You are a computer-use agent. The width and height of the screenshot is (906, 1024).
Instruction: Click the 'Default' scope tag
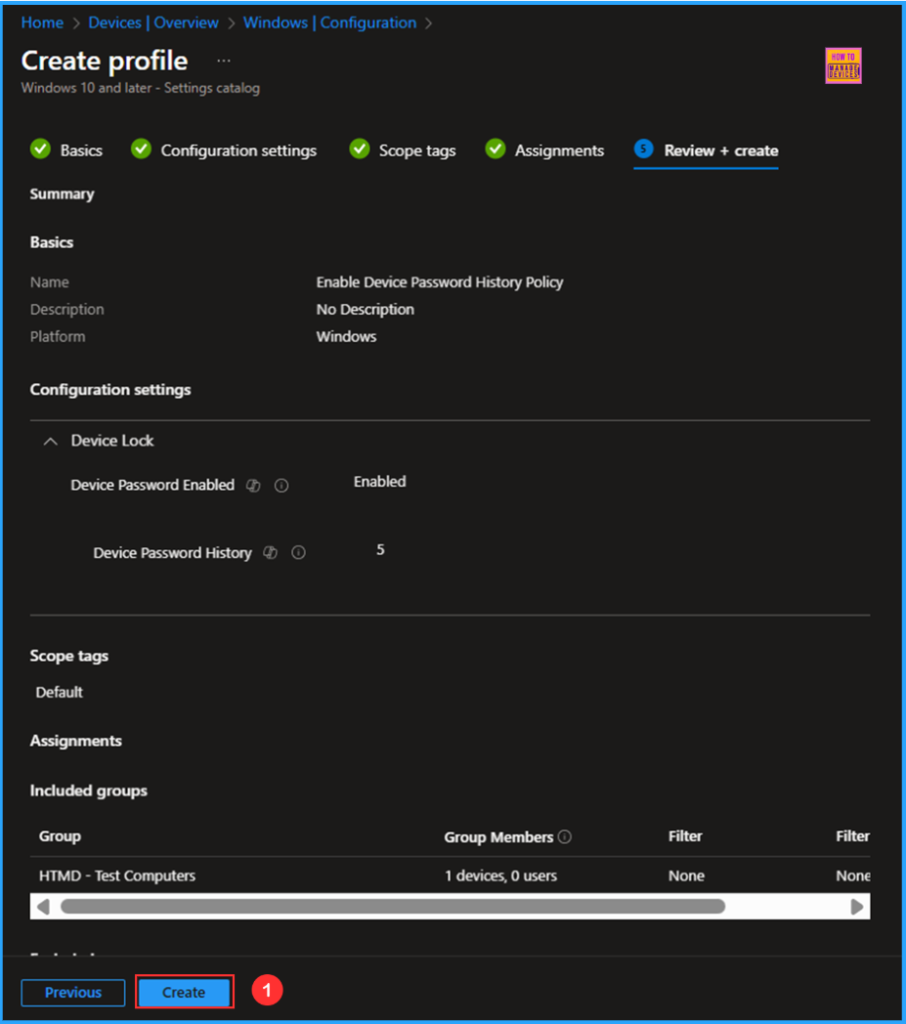point(59,692)
